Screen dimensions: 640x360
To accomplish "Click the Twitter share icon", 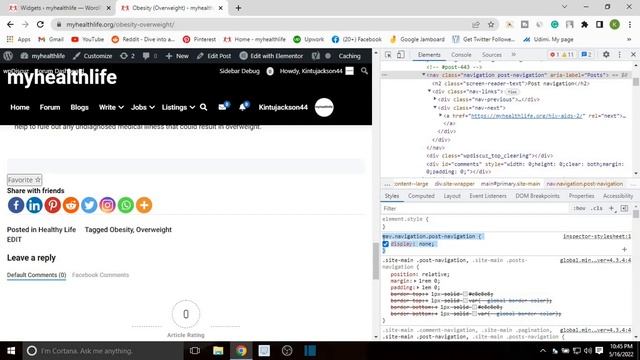I will 89,205.
